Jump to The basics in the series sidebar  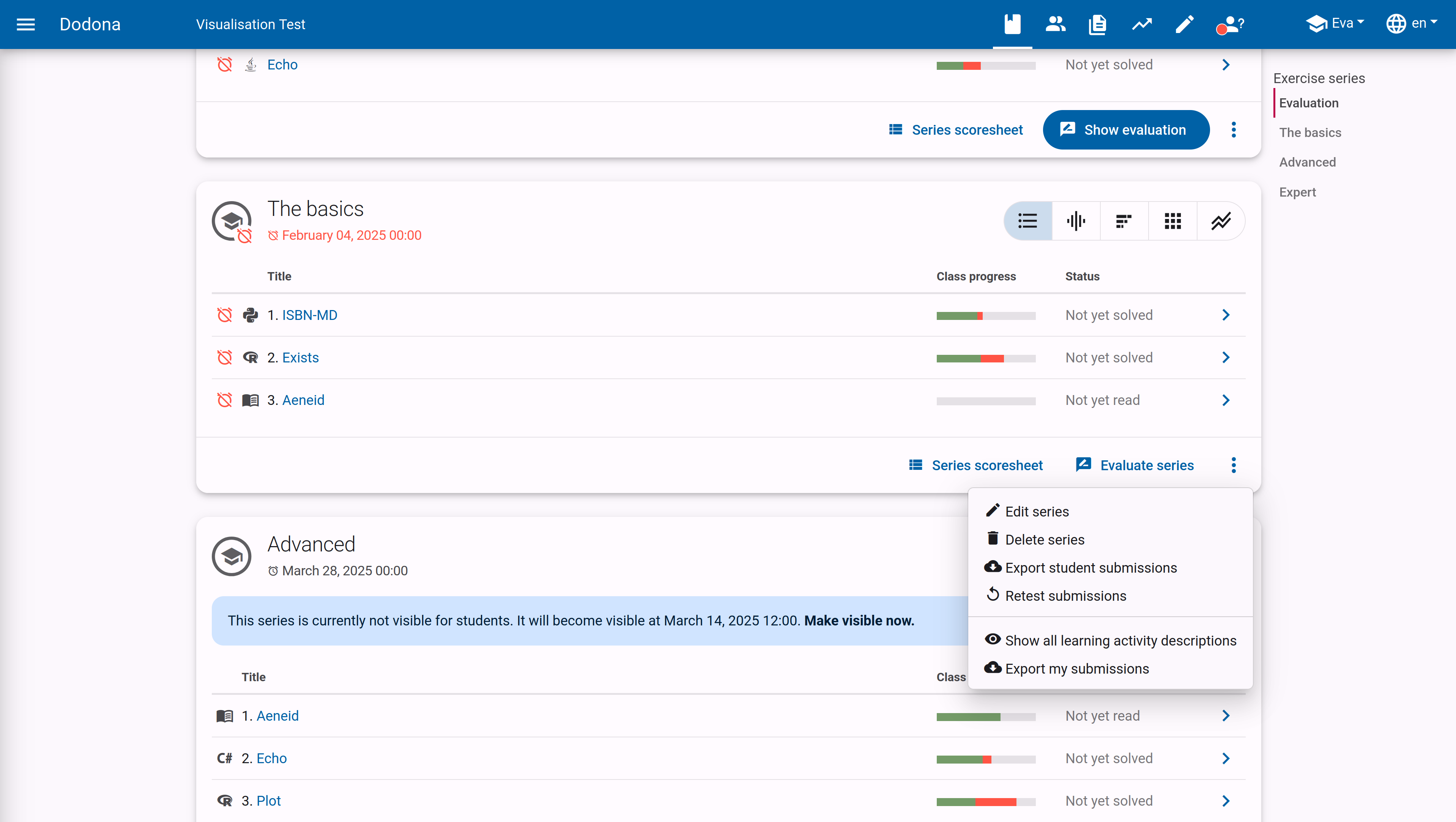1310,132
